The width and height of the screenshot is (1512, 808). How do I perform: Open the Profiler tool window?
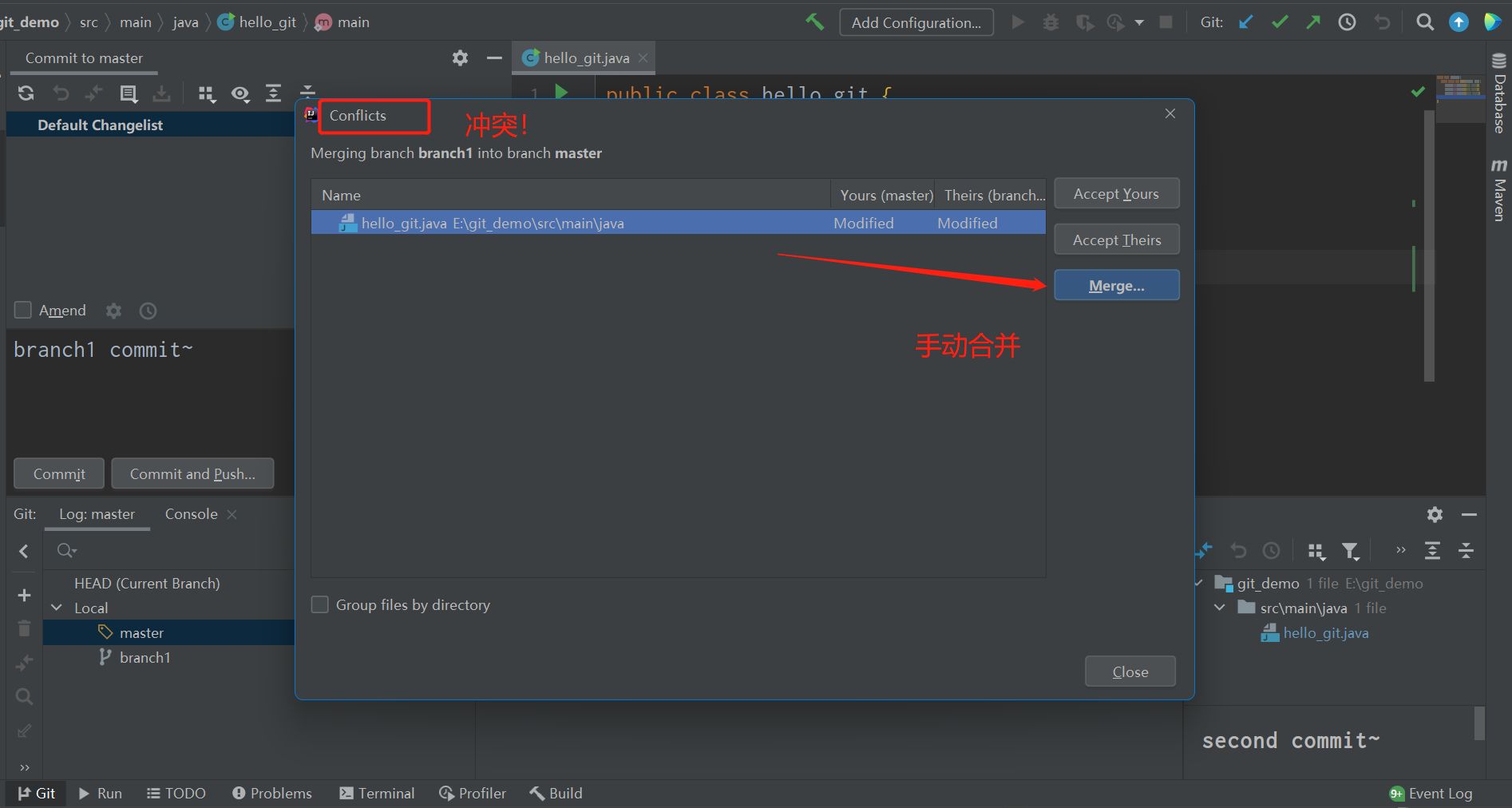pyautogui.click(x=473, y=793)
